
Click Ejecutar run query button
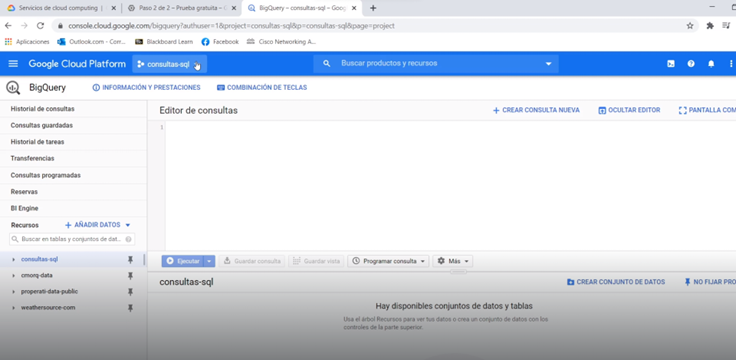183,261
